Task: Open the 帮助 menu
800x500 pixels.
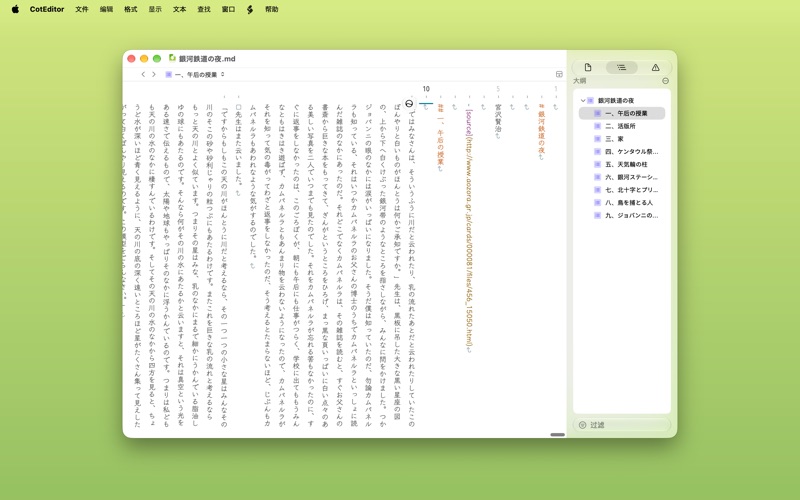Action: [272, 9]
